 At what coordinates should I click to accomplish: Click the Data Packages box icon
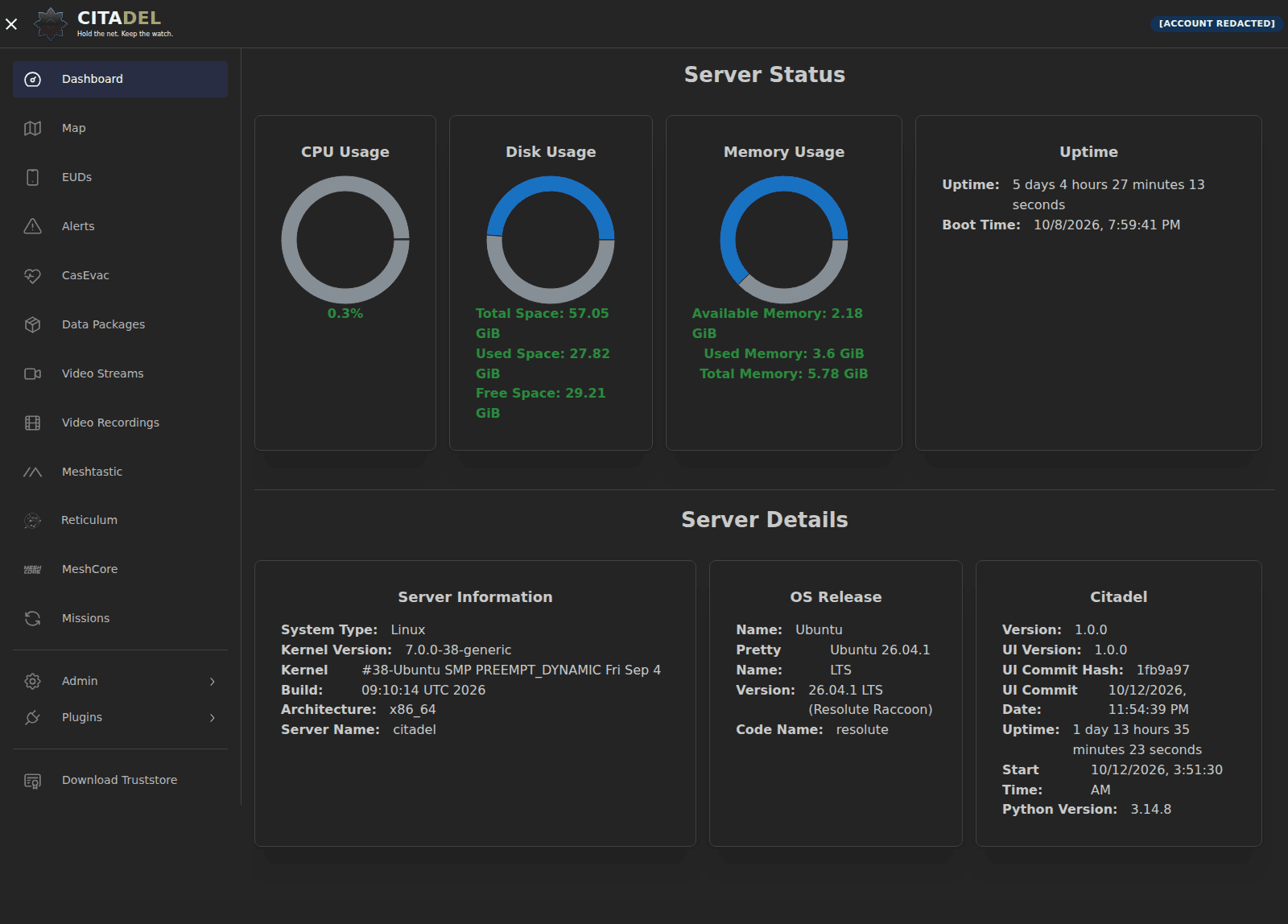pyautogui.click(x=32, y=324)
